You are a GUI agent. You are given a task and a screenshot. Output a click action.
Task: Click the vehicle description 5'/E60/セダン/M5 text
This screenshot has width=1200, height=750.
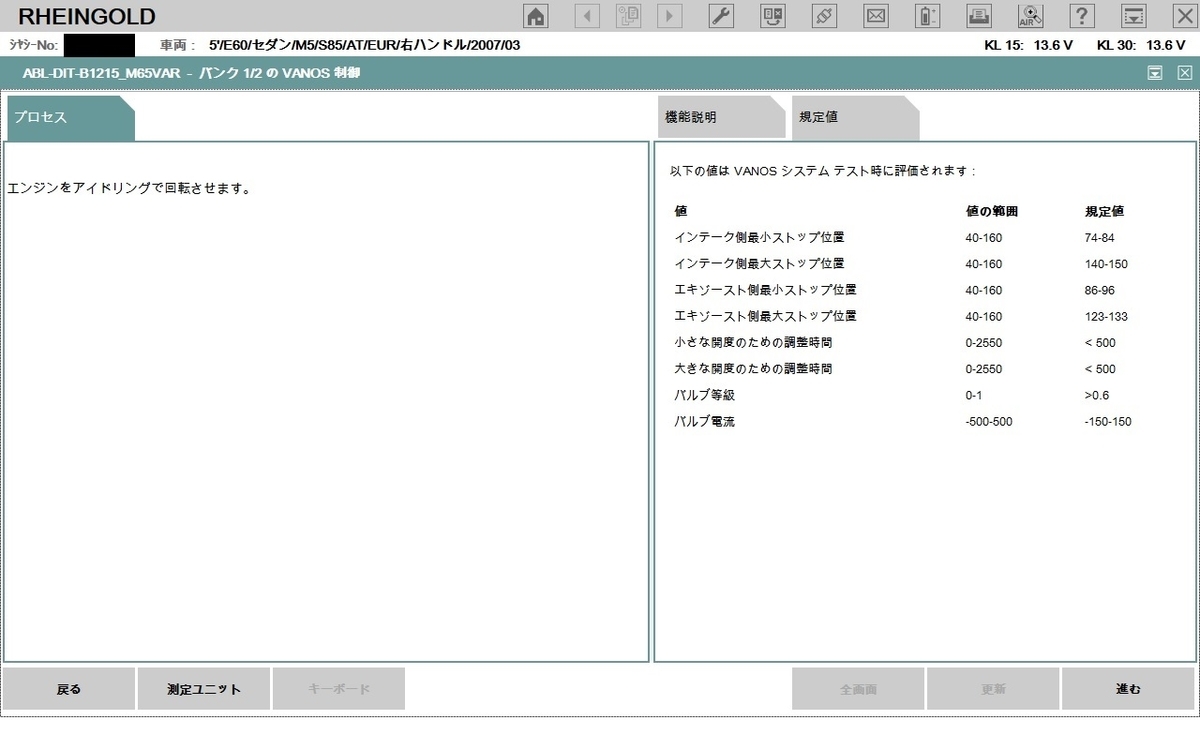point(364,45)
